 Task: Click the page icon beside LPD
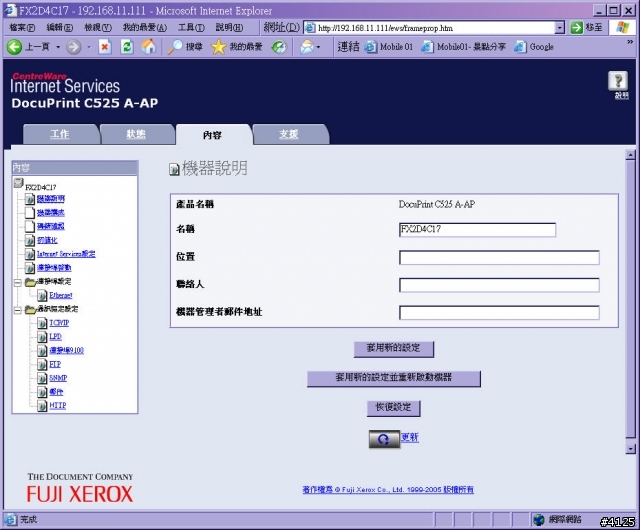(x=42, y=337)
